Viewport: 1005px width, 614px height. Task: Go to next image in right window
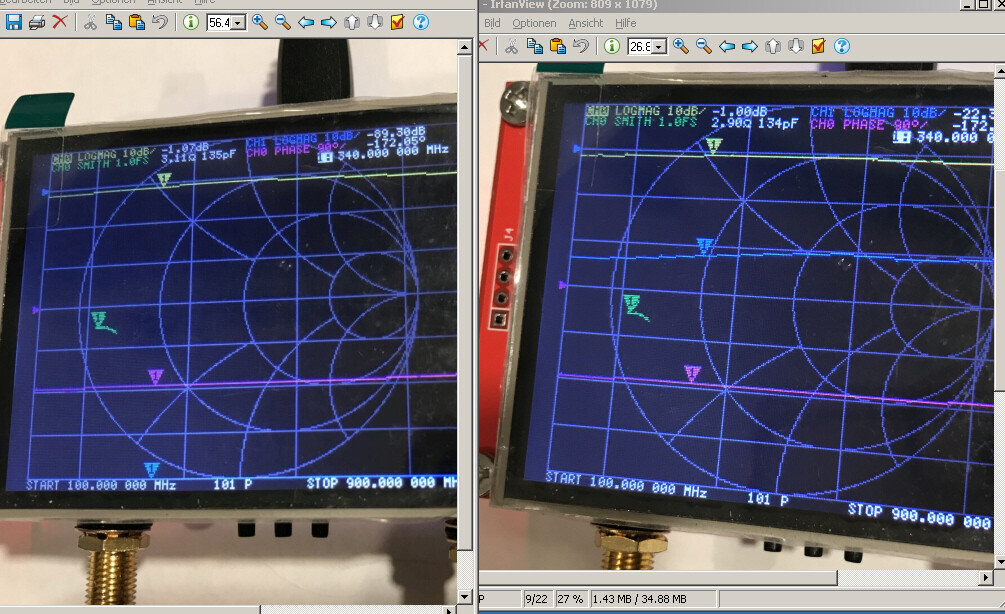tap(750, 46)
